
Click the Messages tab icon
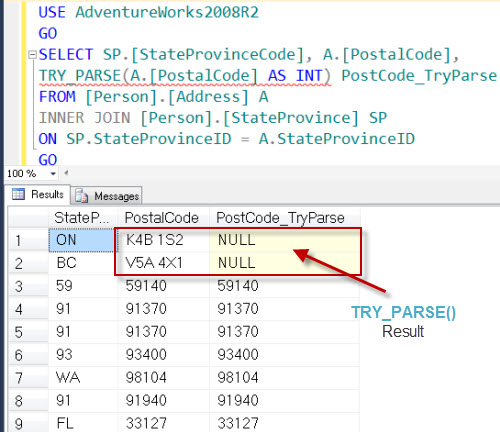(x=81, y=196)
